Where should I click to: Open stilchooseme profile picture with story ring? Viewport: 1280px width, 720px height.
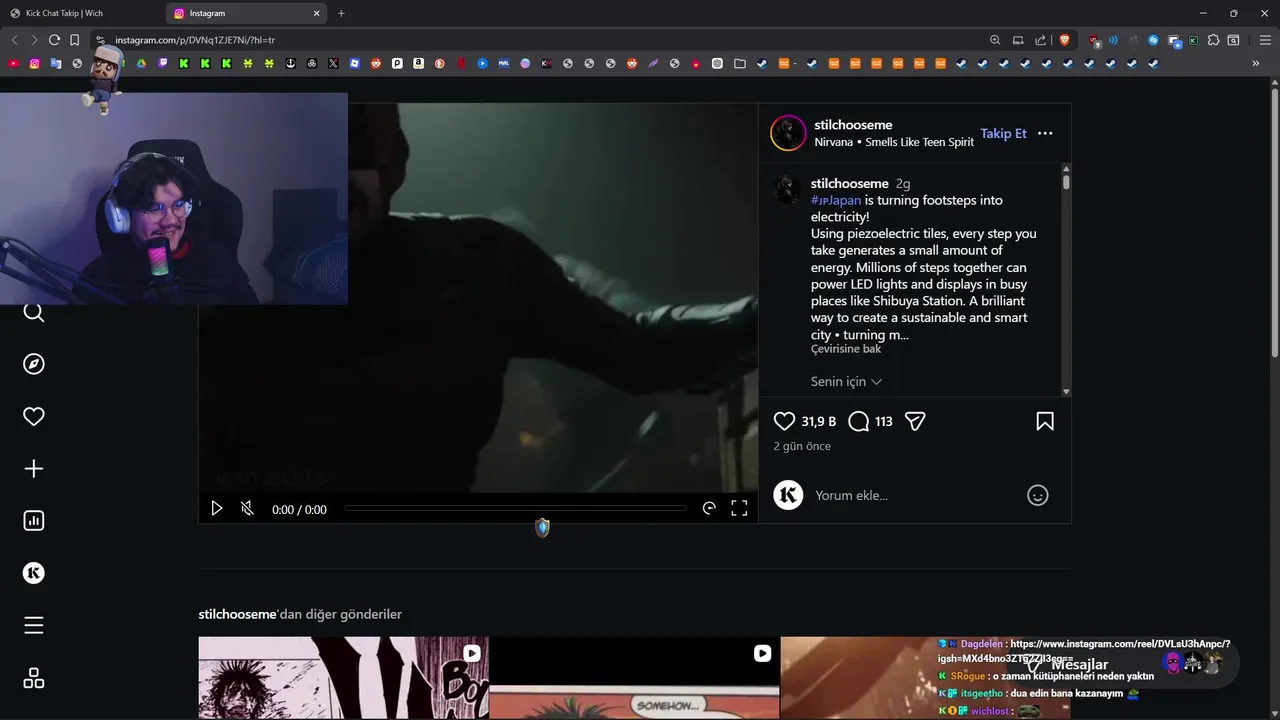click(x=788, y=133)
